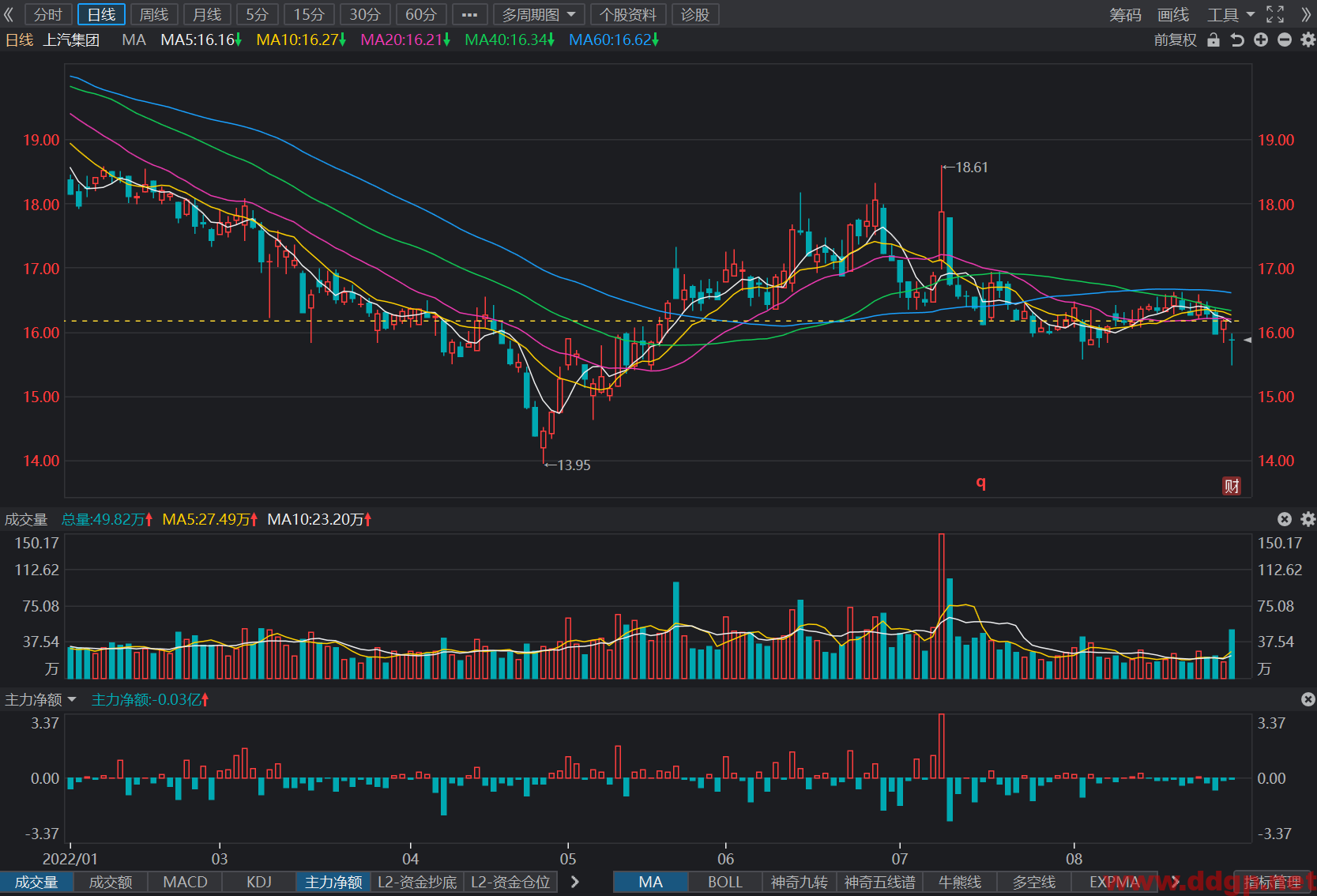Expand the right panel with double chevron

tap(1306, 14)
